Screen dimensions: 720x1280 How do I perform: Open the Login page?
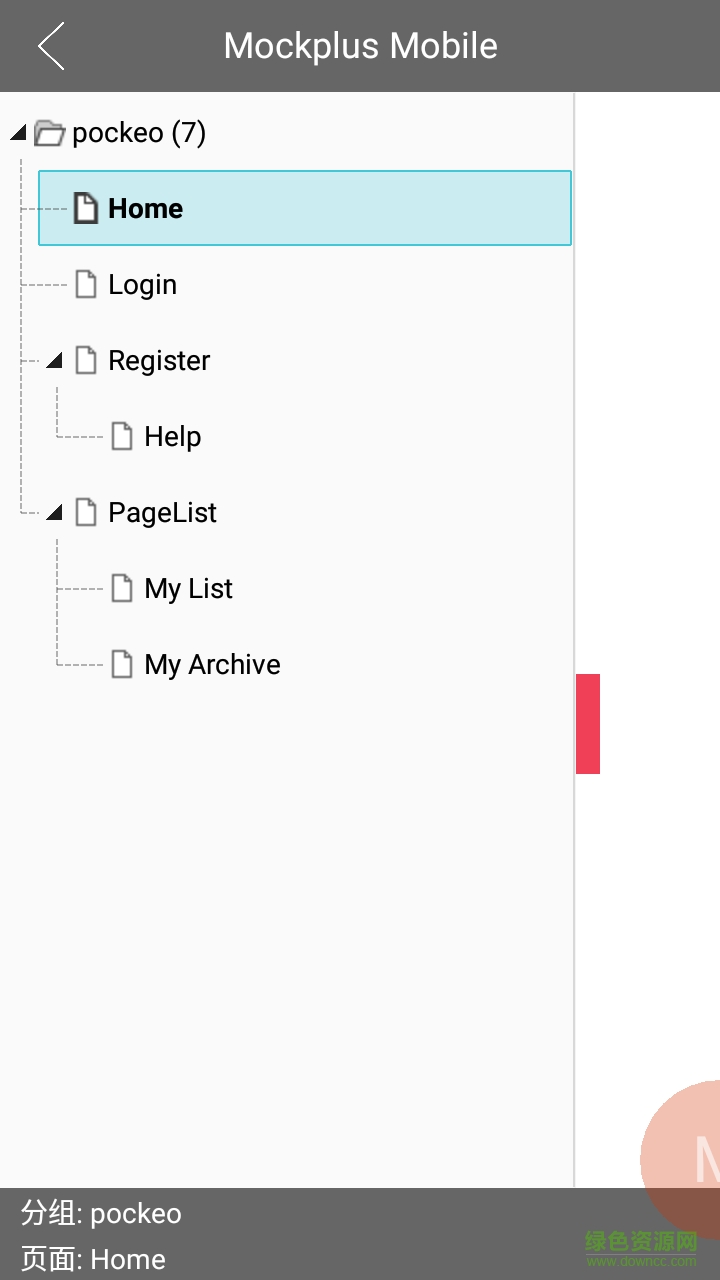click(x=142, y=285)
